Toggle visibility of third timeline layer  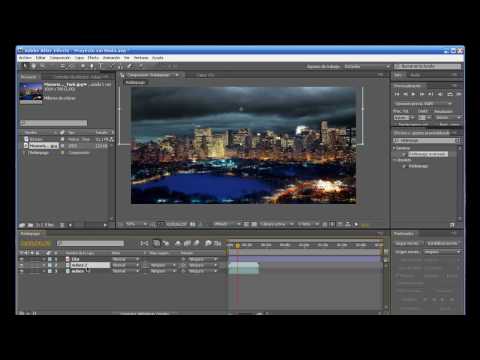[22, 271]
